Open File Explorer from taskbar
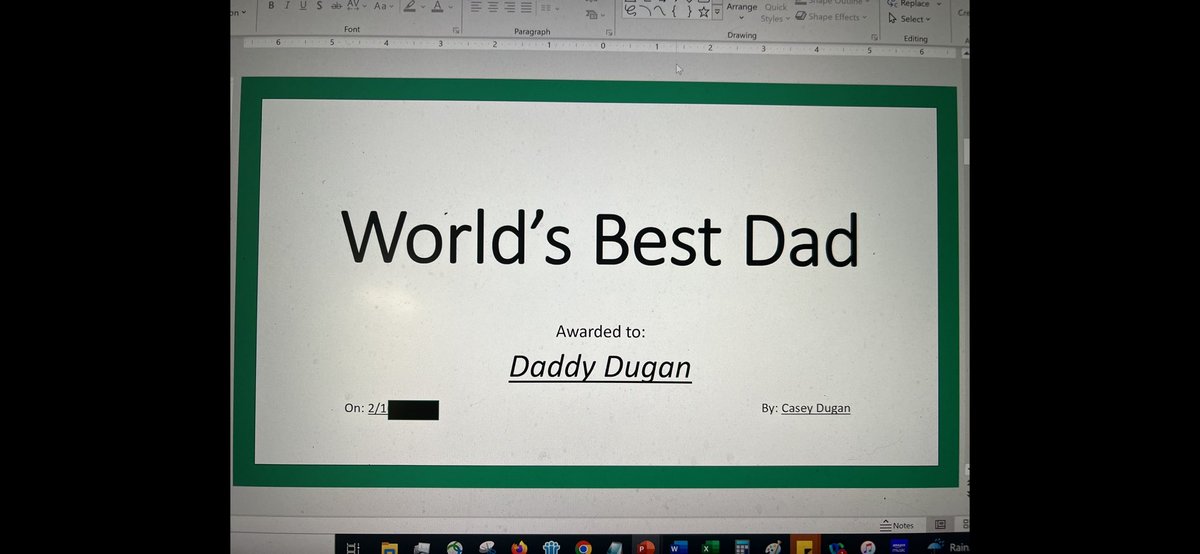Screen dimensions: 1200x554 tap(389, 547)
